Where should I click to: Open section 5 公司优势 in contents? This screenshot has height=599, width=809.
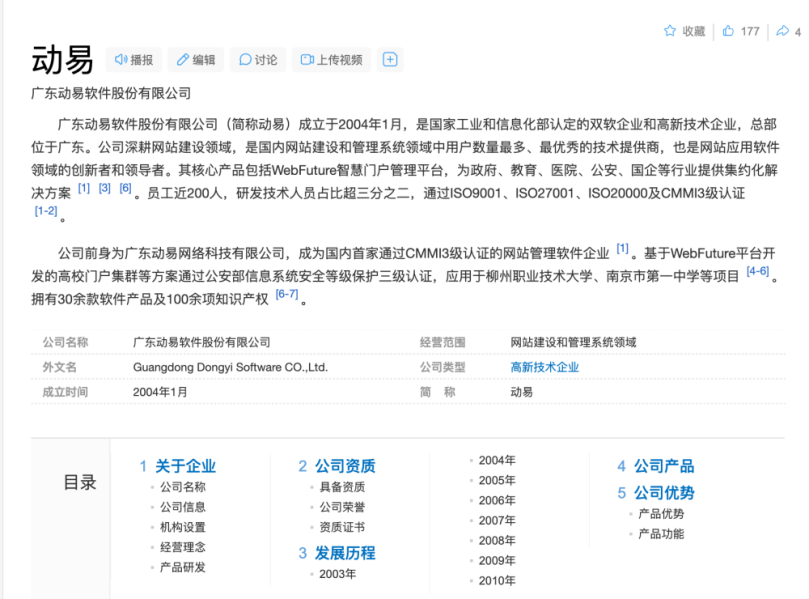[x=663, y=493]
